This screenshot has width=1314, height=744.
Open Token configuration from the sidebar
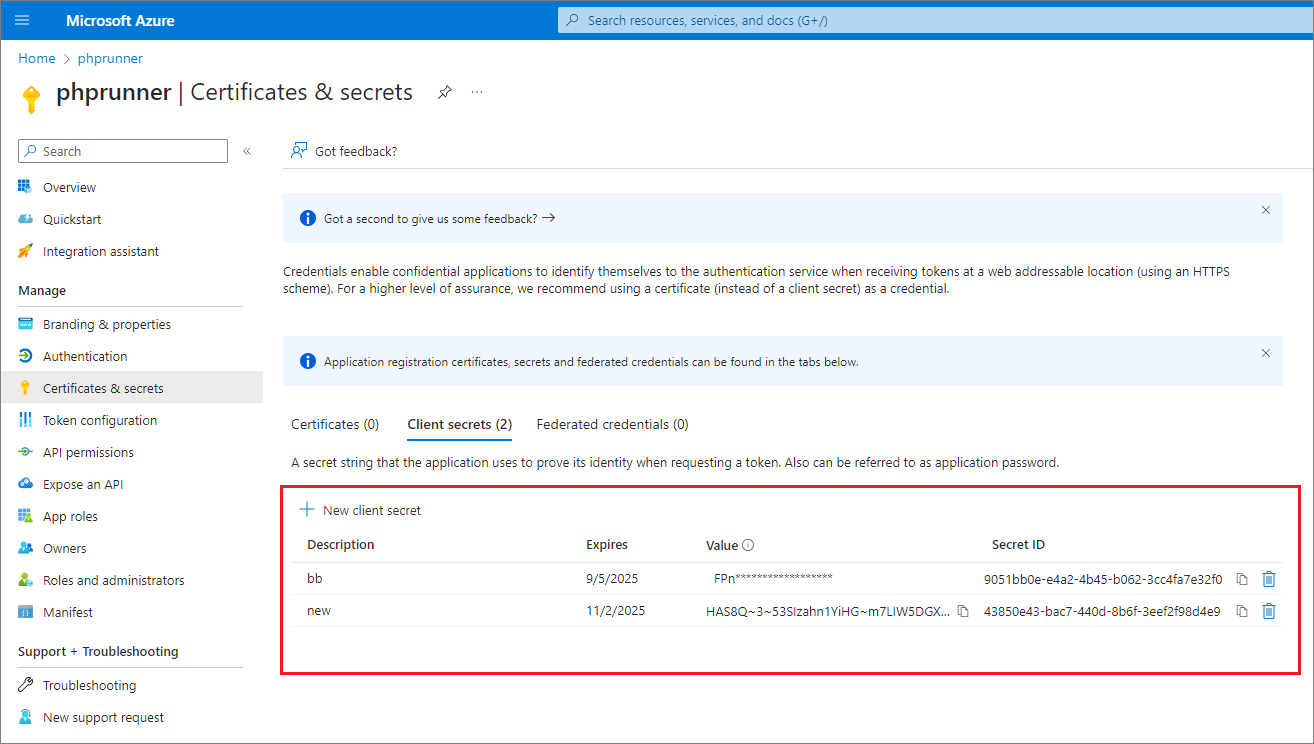coord(98,420)
